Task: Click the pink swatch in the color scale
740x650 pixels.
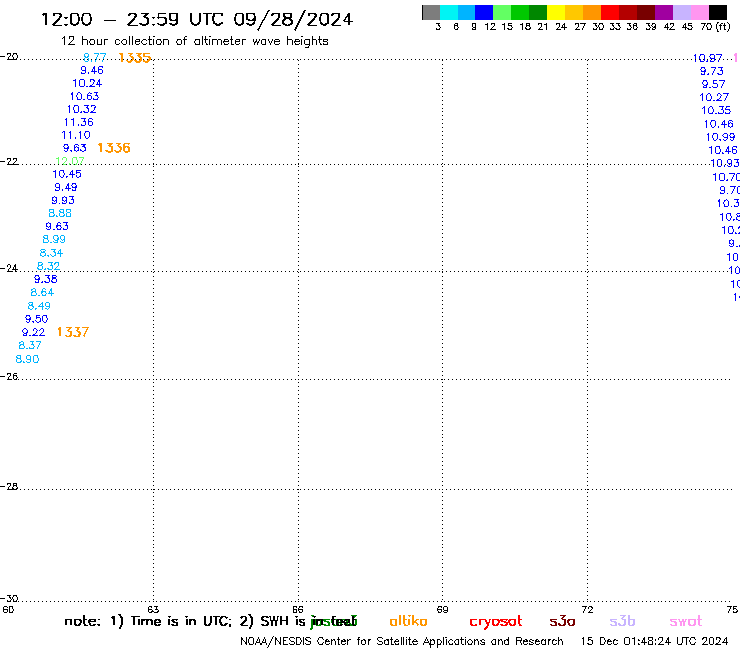Action: pos(700,12)
